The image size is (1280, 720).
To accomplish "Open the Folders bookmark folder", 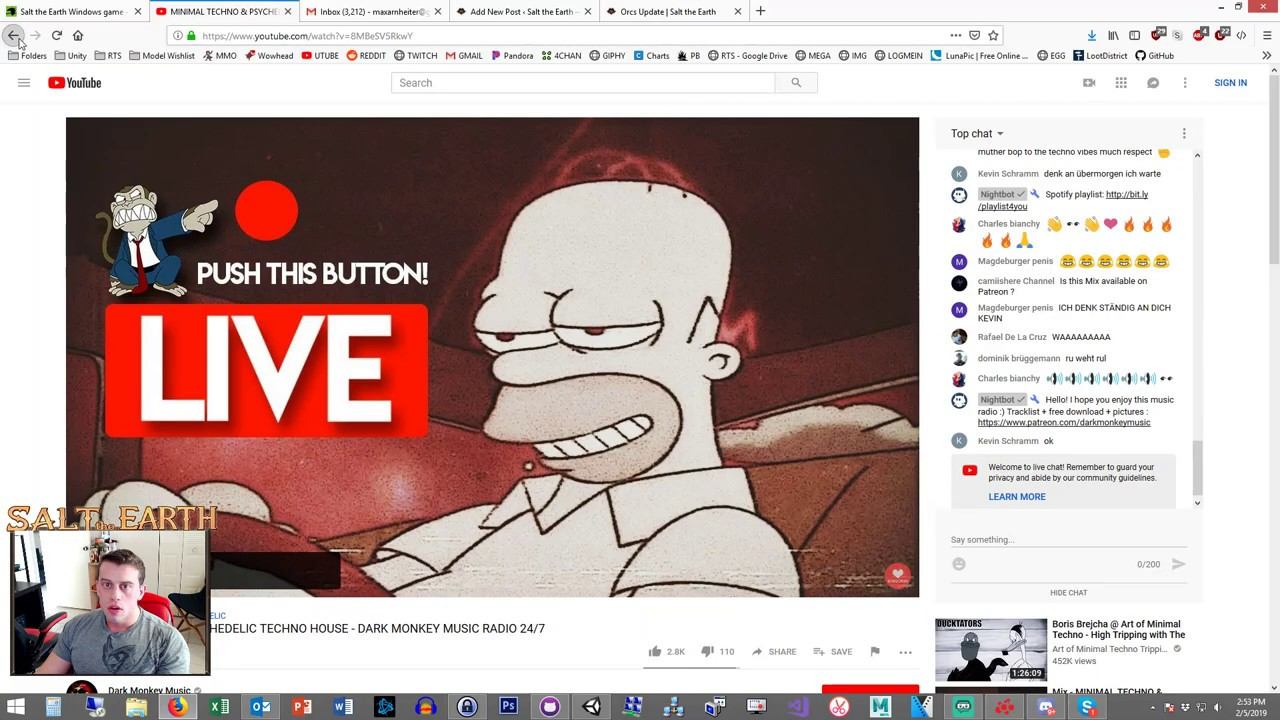I will pyautogui.click(x=27, y=56).
